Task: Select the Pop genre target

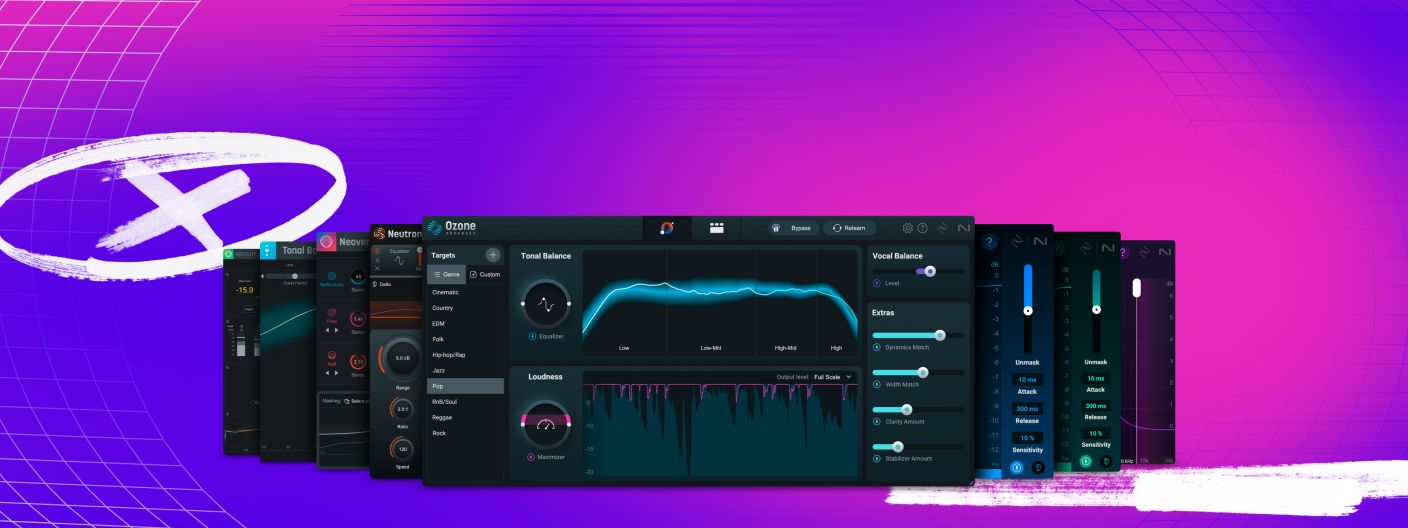Action: pyautogui.click(x=465, y=386)
